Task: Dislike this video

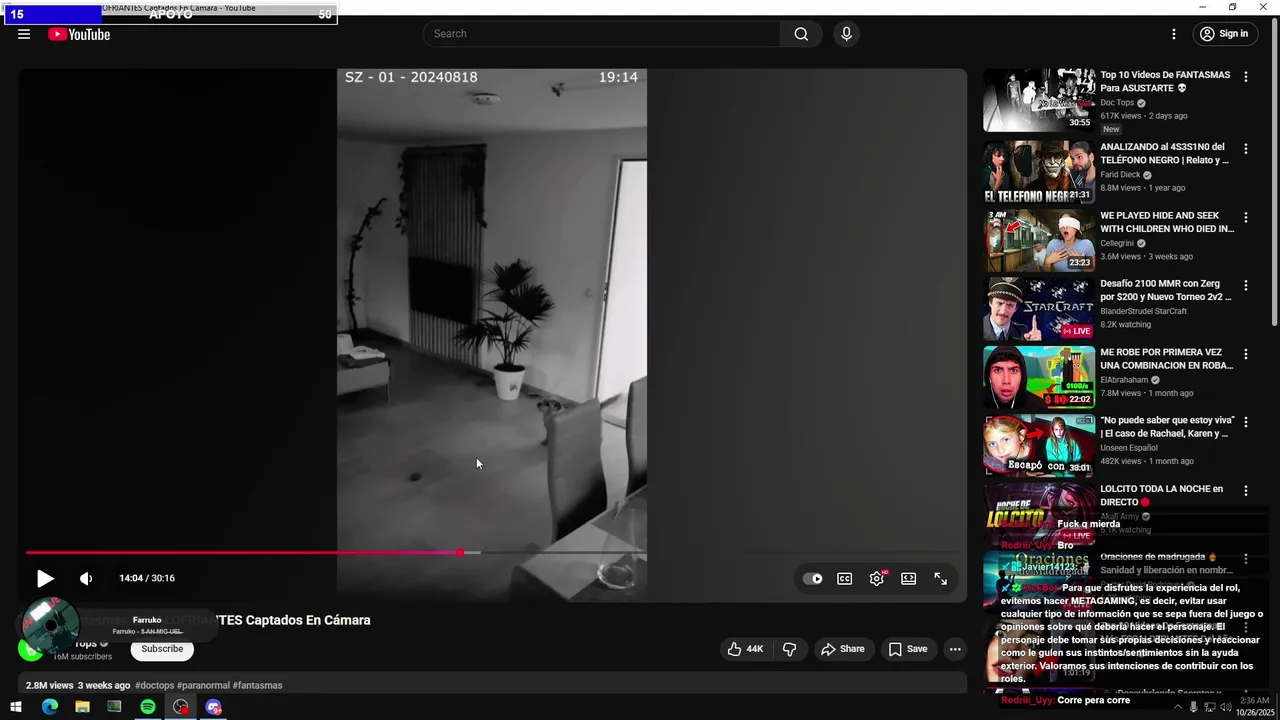Action: pyautogui.click(x=789, y=649)
